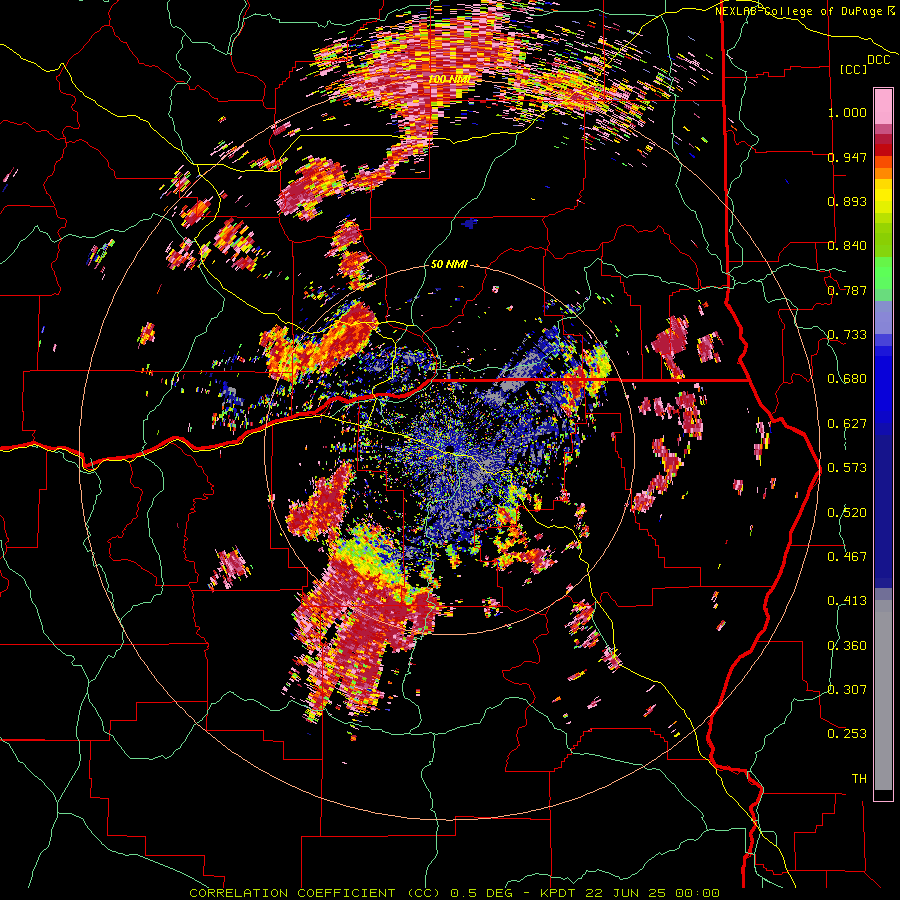Viewport: 900px width, 900px height.
Task: Select the 0.680 scale value
Action: tap(847, 379)
